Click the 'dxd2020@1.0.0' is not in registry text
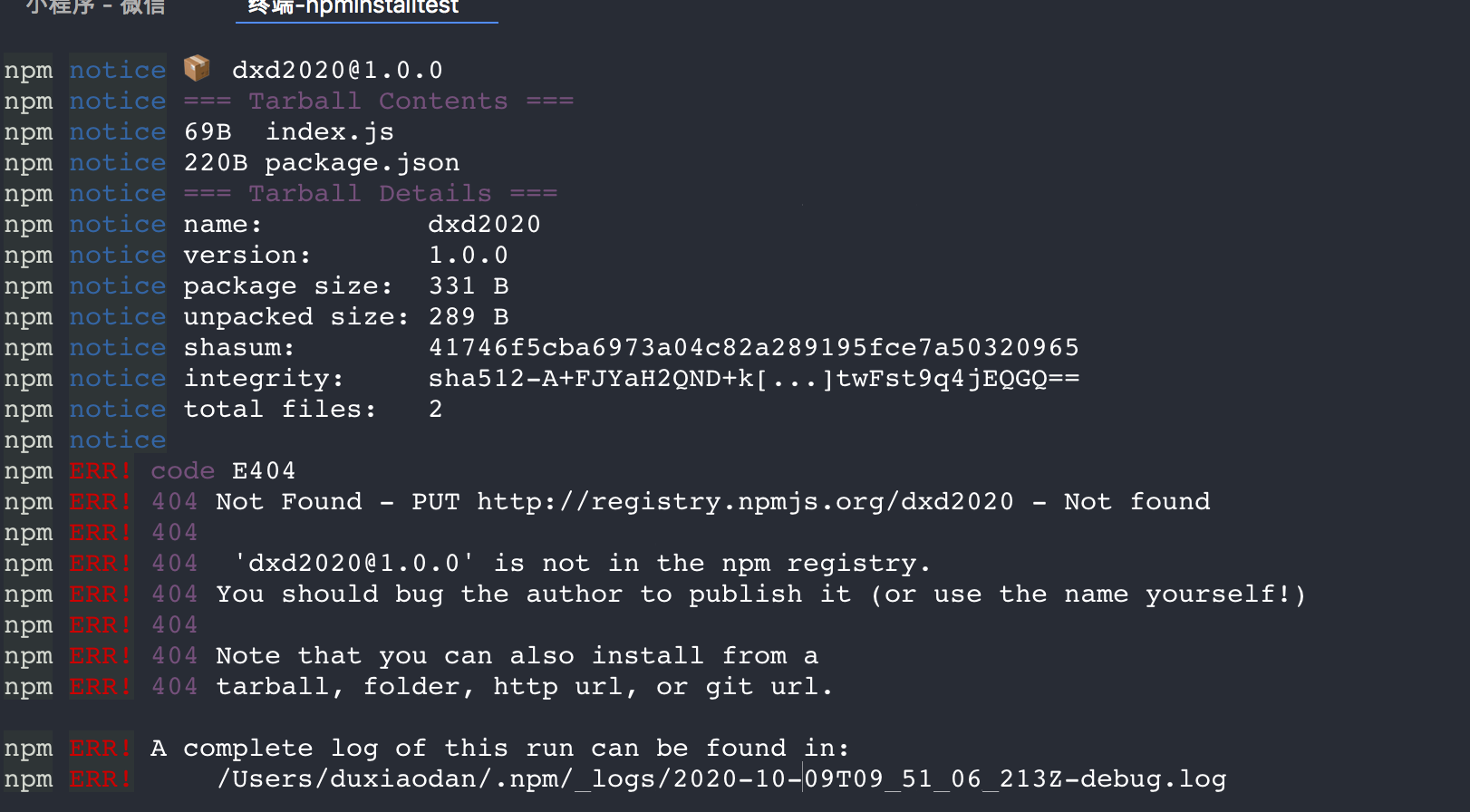Viewport: 1470px width, 812px height. click(x=582, y=564)
